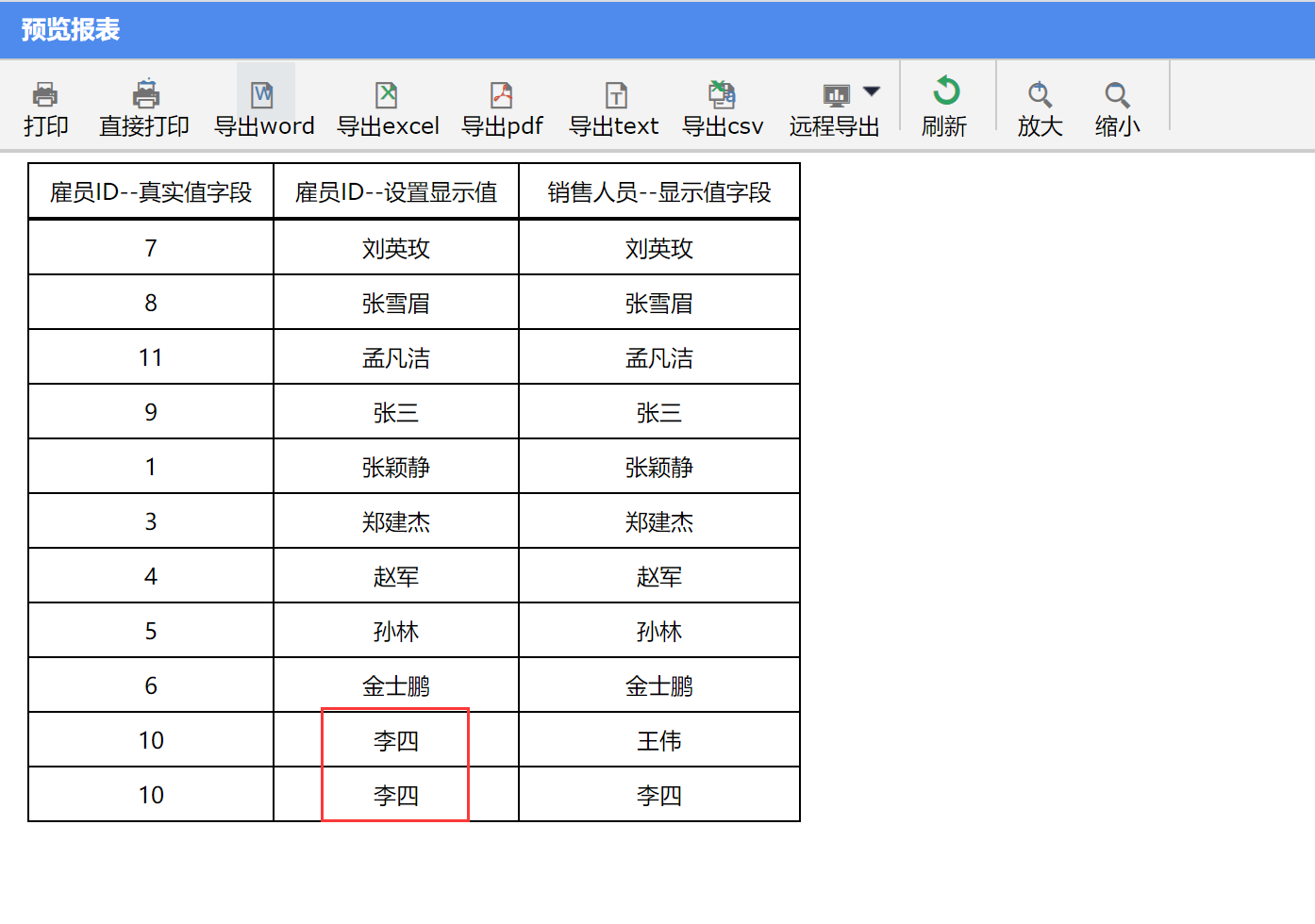Export the report to Excel

pos(387,95)
